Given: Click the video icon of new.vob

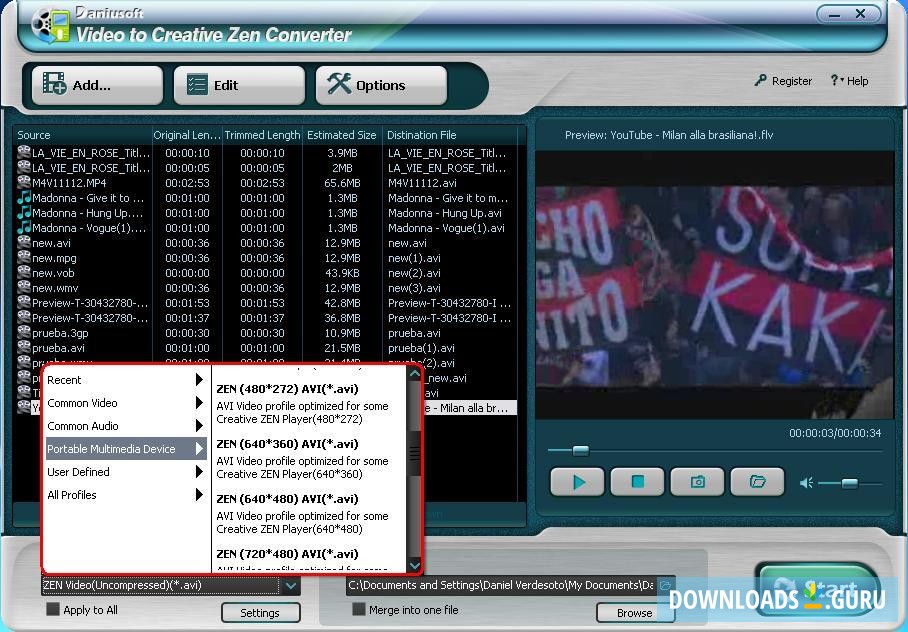Looking at the screenshot, I should point(24,273).
